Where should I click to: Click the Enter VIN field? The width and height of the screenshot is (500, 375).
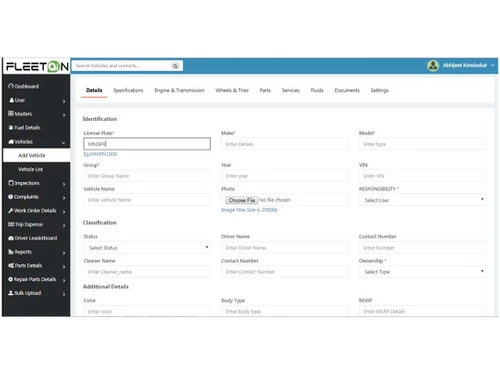click(422, 176)
